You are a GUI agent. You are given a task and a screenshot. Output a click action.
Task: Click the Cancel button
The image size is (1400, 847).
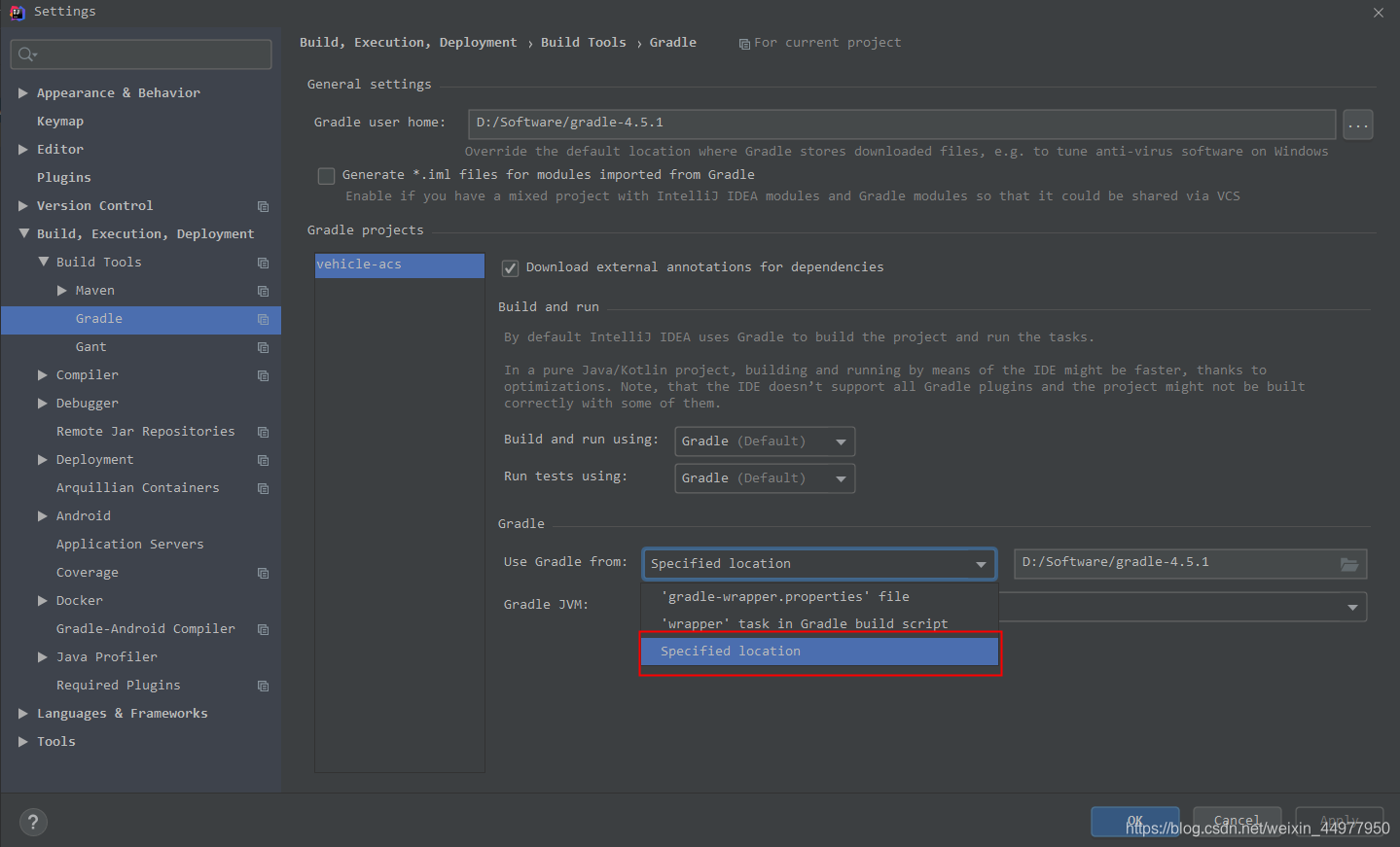point(1237,822)
